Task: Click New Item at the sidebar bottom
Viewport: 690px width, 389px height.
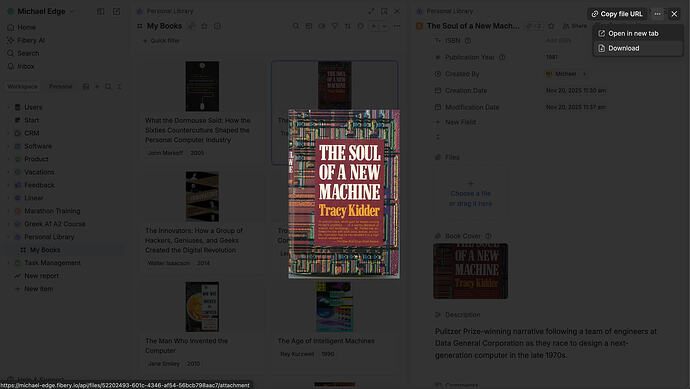Action: point(38,289)
